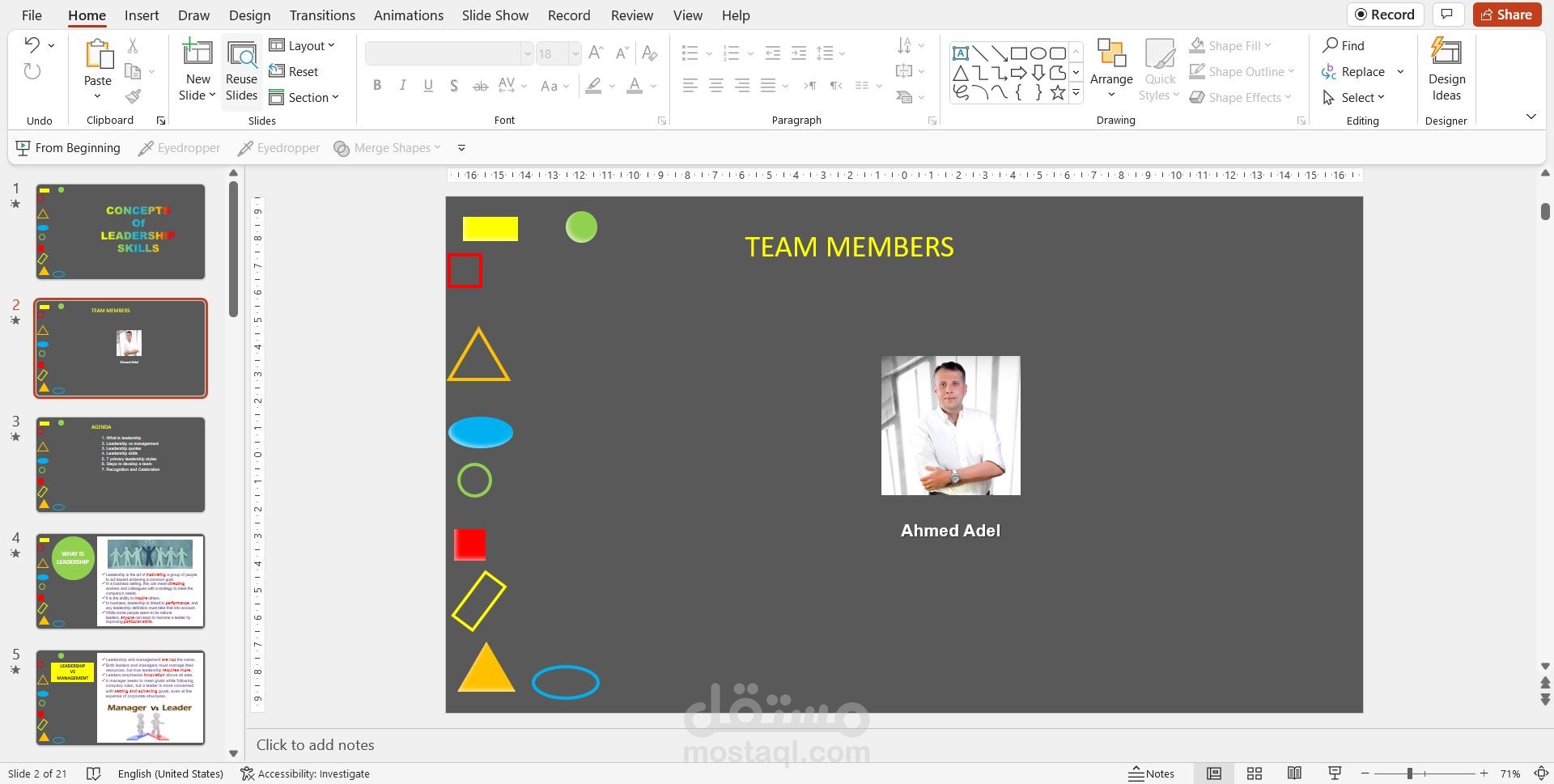Image resolution: width=1554 pixels, height=784 pixels.
Task: Click the zoom slider handle
Action: click(1409, 773)
